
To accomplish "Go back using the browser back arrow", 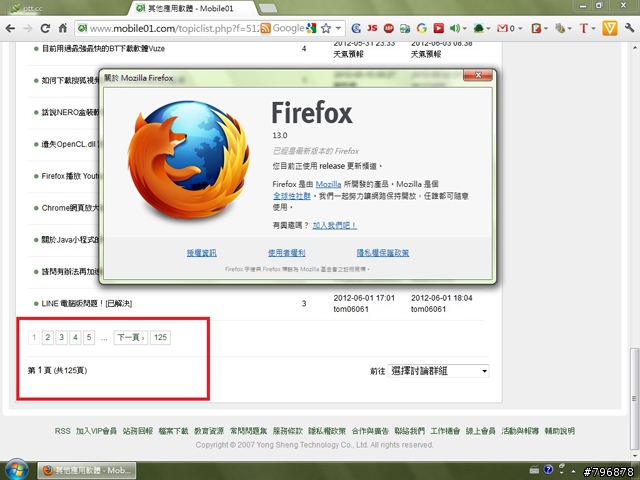I will tap(11, 28).
